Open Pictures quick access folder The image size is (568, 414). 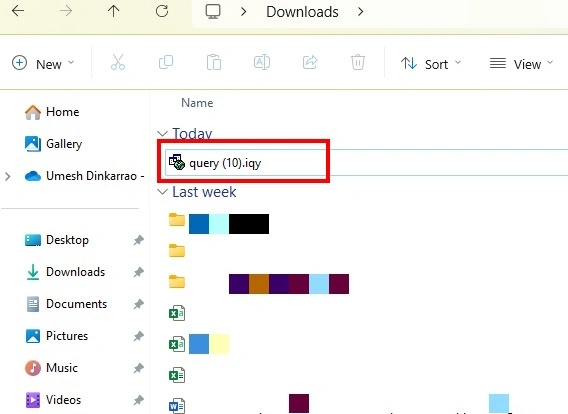[57, 336]
